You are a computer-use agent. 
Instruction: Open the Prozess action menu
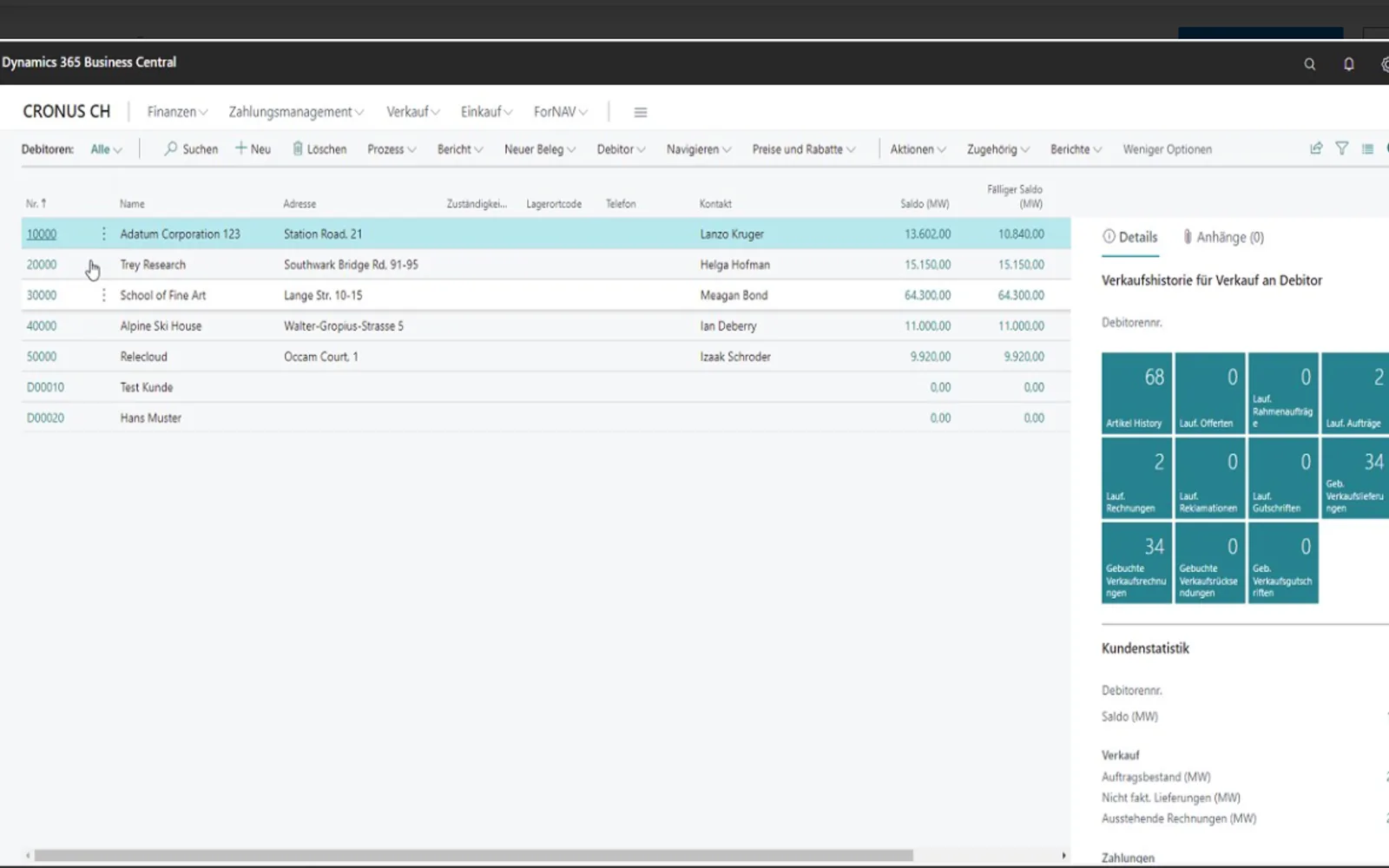pos(392,149)
